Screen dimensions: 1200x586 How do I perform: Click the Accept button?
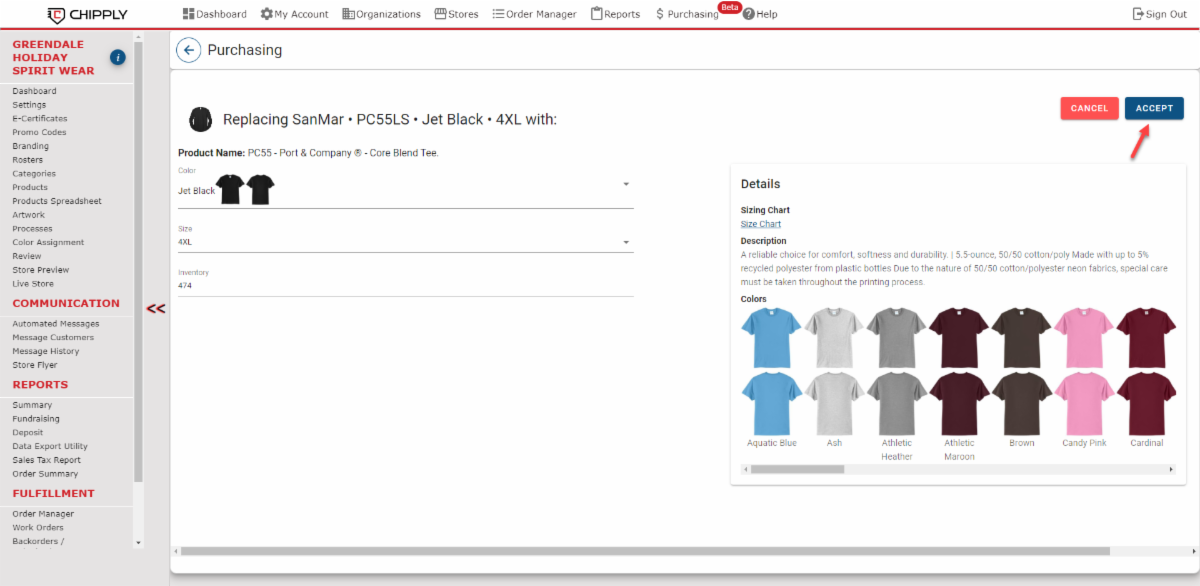tap(1154, 108)
